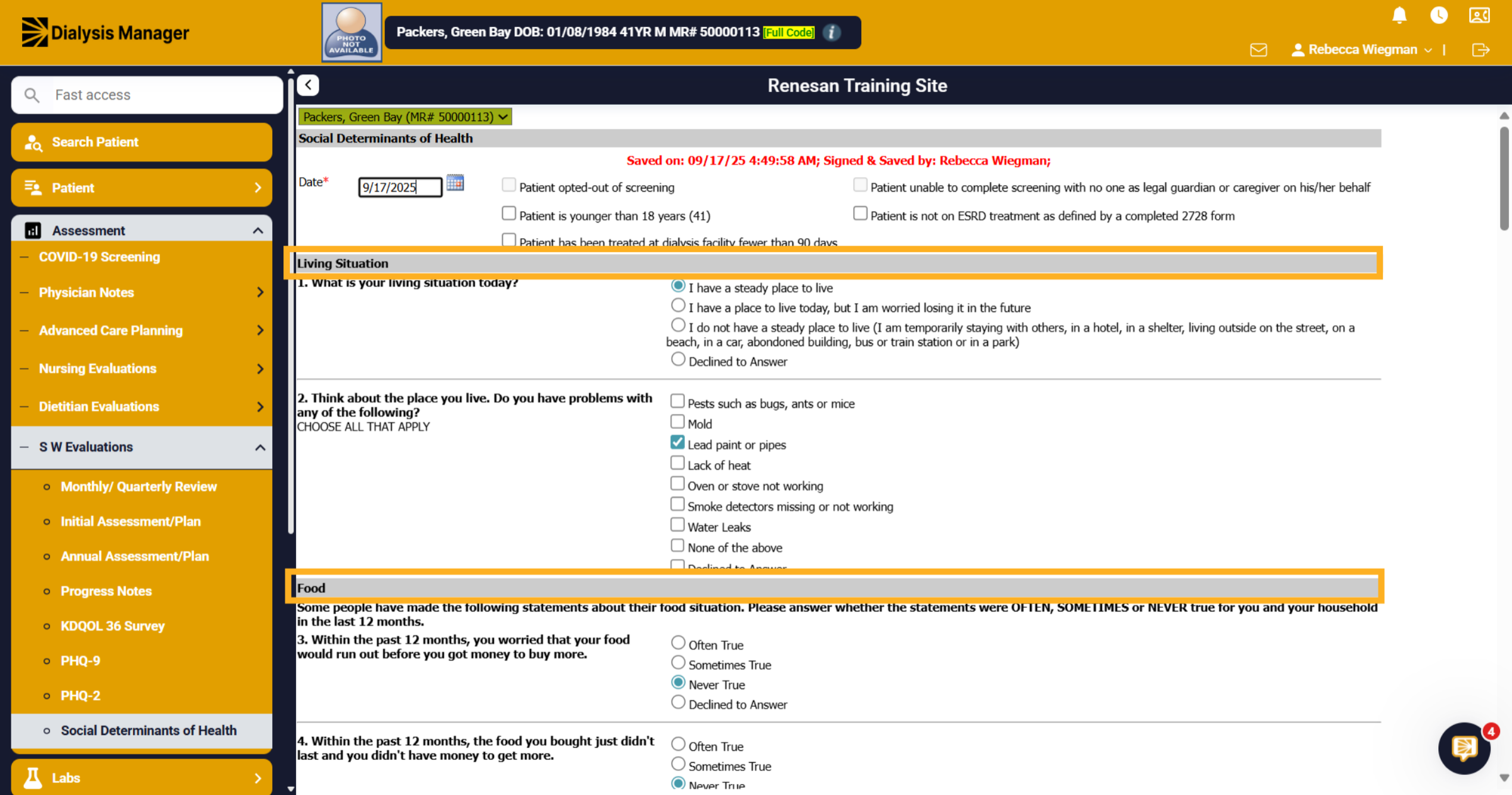
Task: Open the PHQ-9 menu item
Action: click(80, 661)
